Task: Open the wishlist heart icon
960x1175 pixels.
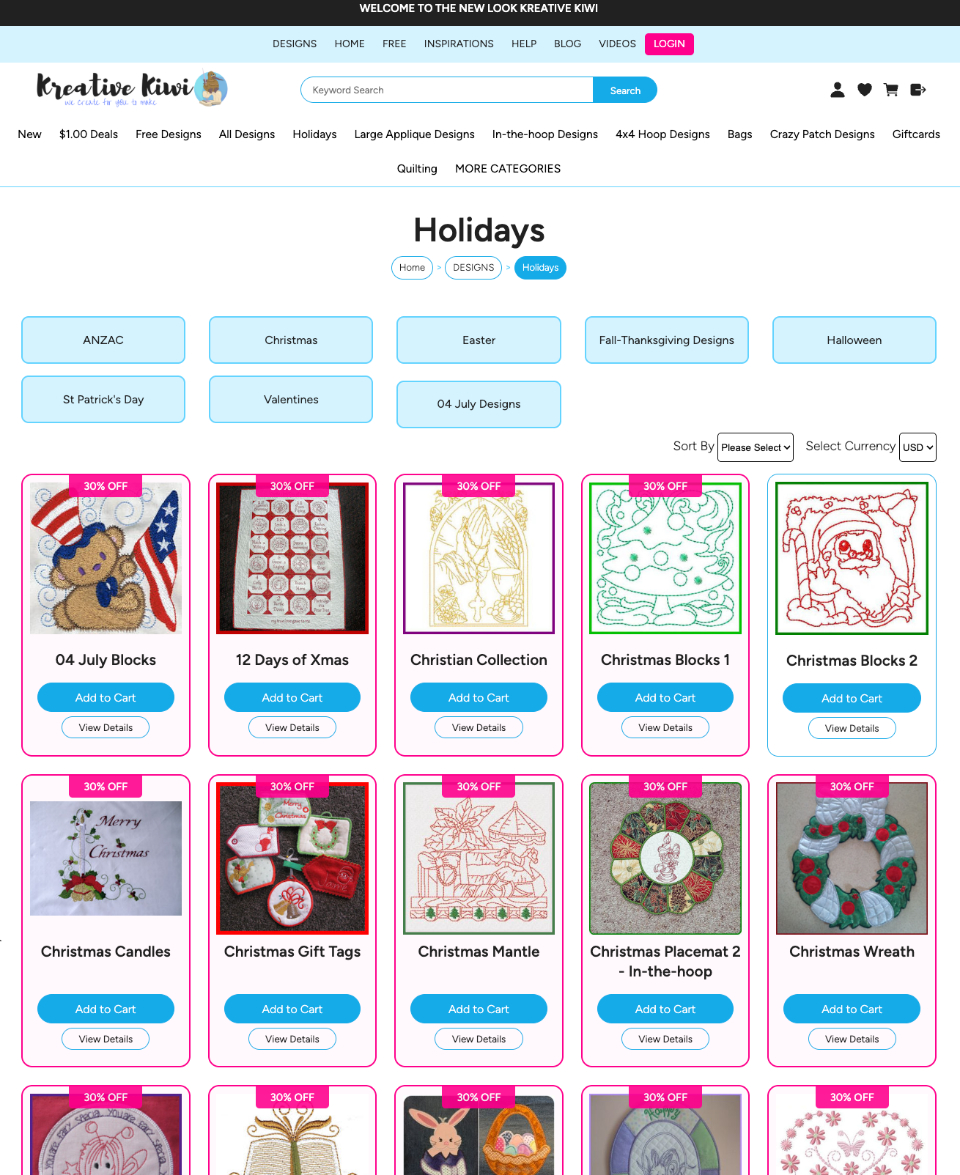Action: click(864, 90)
